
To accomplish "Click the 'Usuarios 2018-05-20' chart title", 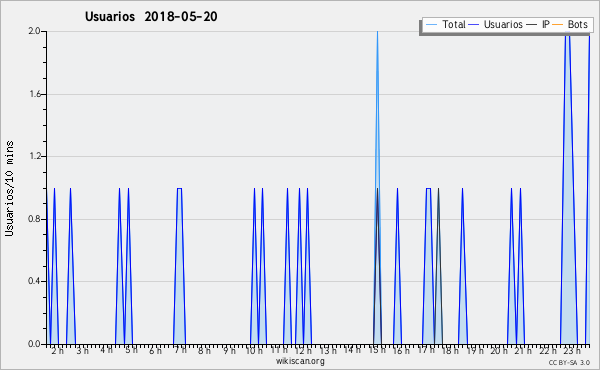I will point(151,17).
